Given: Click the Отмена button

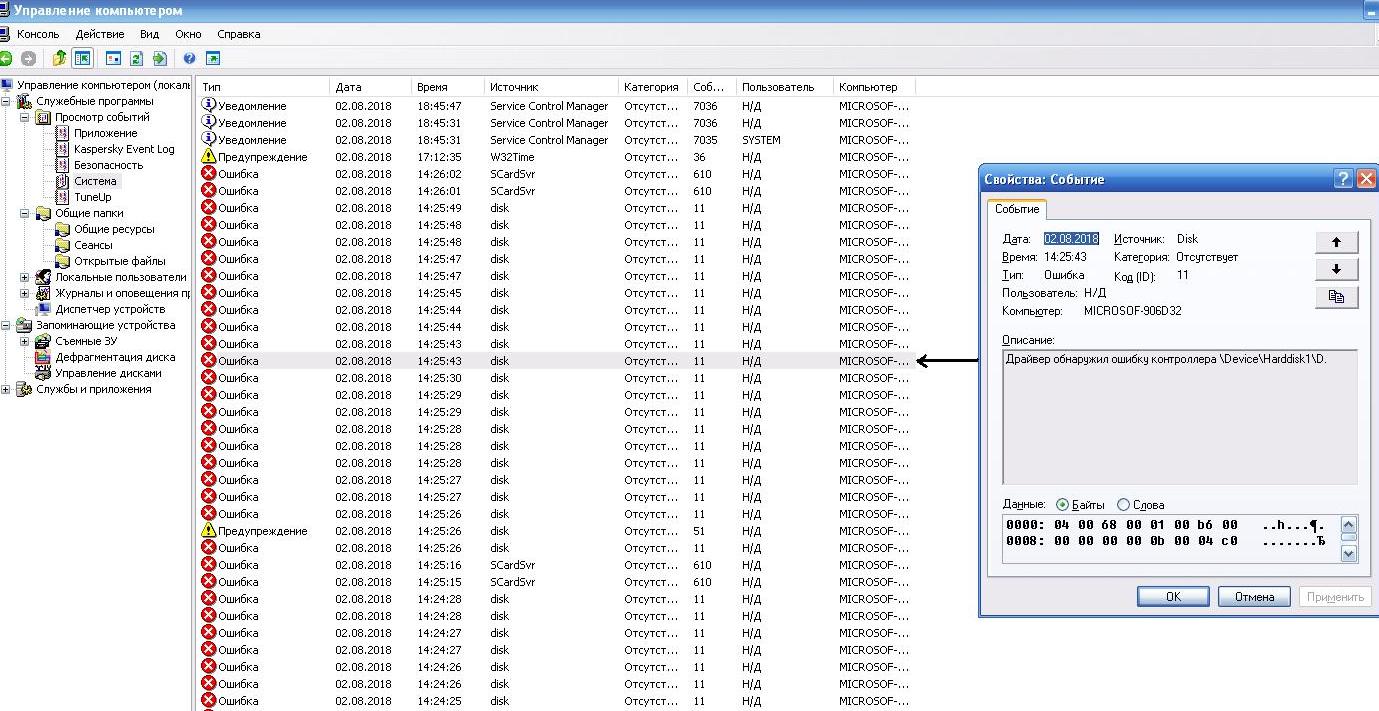Looking at the screenshot, I should [x=1254, y=597].
